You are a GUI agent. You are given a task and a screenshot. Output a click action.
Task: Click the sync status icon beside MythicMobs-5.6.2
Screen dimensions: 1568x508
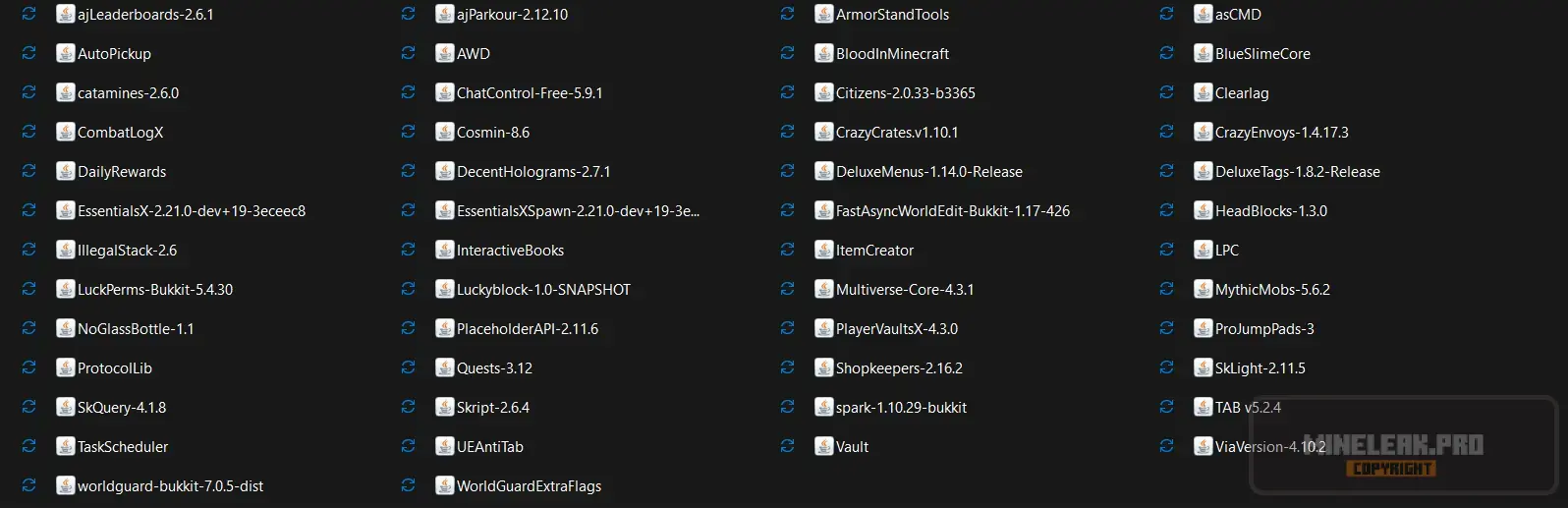[1166, 290]
